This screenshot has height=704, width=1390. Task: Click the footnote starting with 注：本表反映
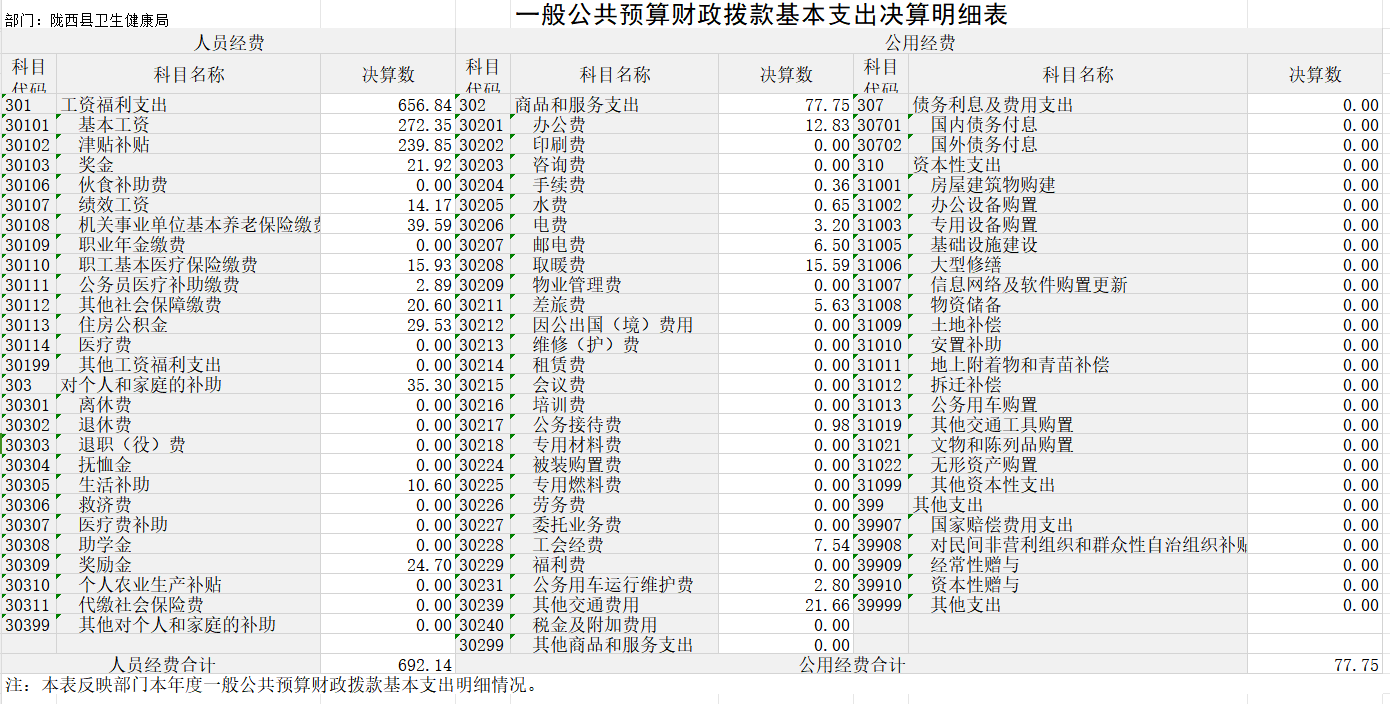pos(272,686)
